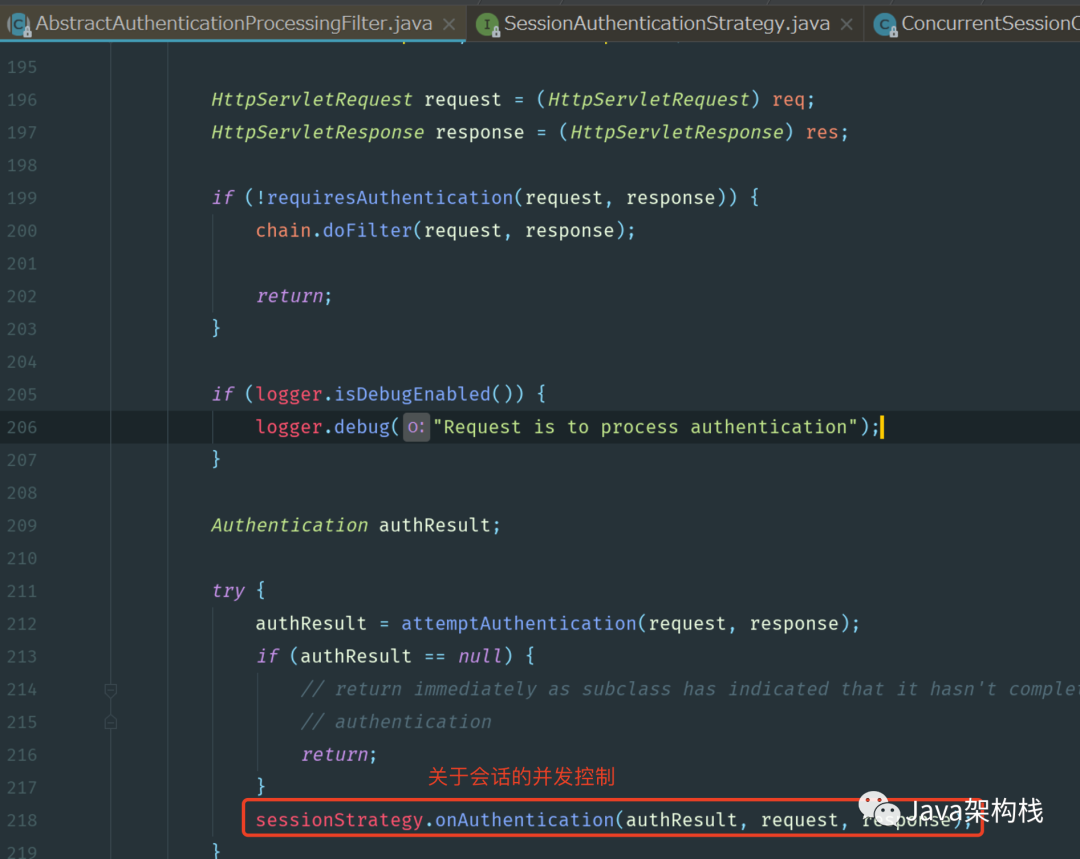The width and height of the screenshot is (1080, 859).
Task: Click the HttpServletResponse cast on line 197
Action: click(x=676, y=132)
